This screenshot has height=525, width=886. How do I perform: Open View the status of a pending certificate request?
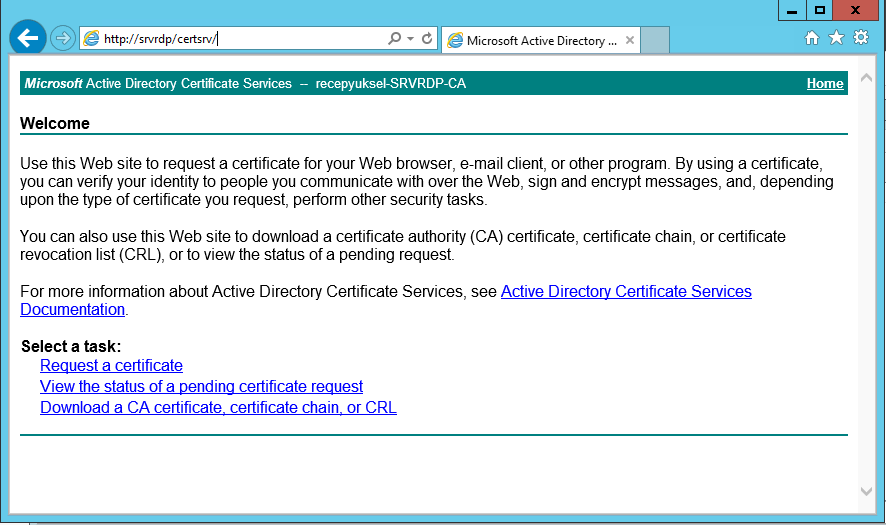(x=201, y=387)
